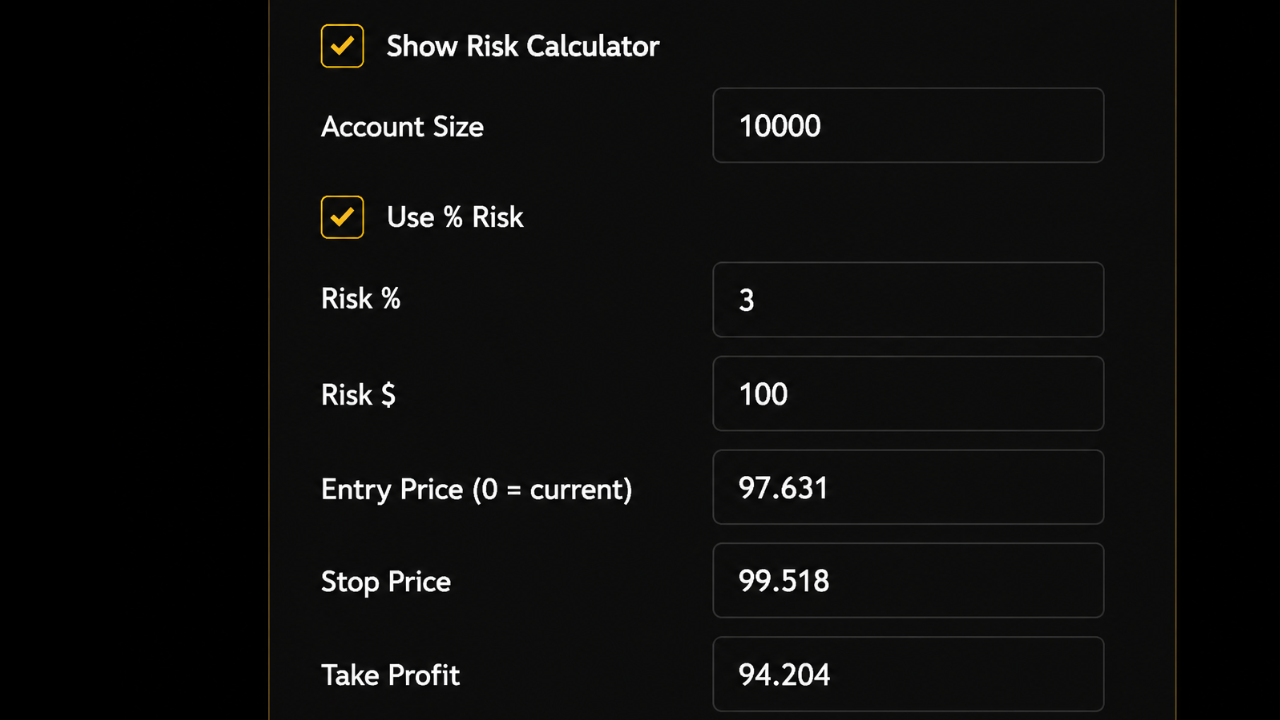This screenshot has width=1280, height=720.
Task: Click the 100 in the Risk $ box
Action: click(763, 394)
